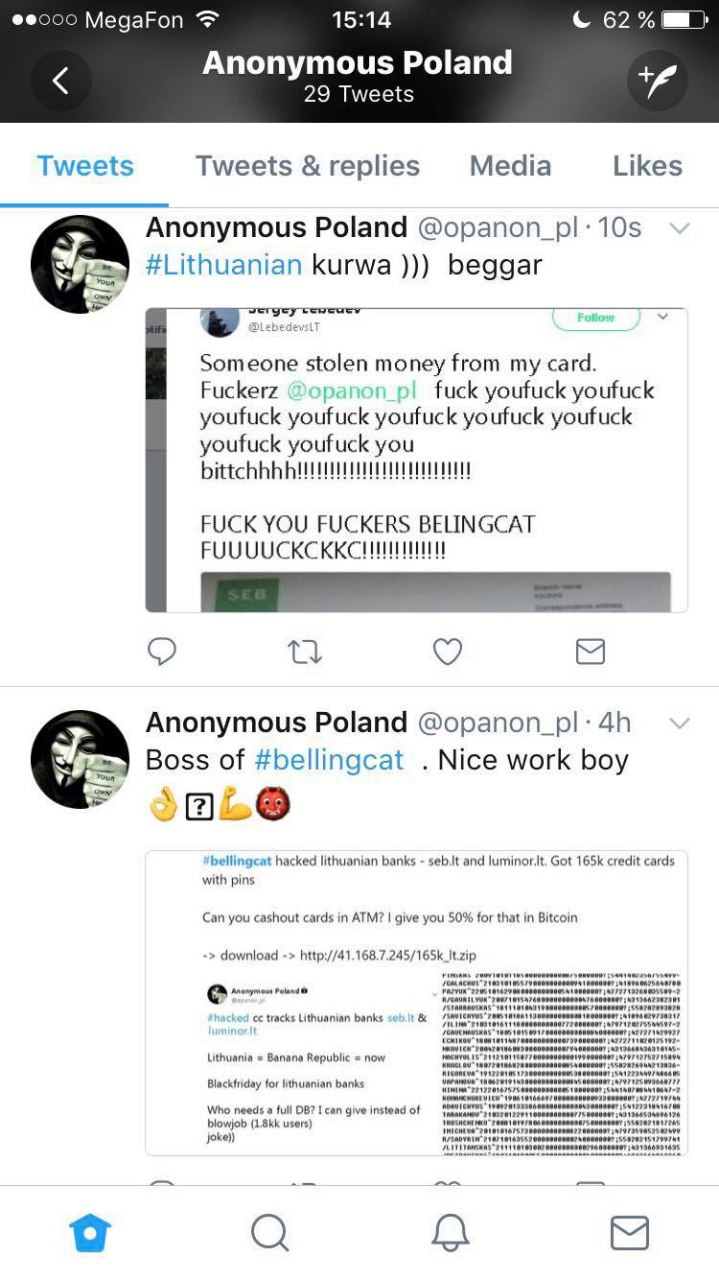This screenshot has width=719, height=1280.
Task: Open the embedded screenshot in the first tweet
Action: (416, 460)
